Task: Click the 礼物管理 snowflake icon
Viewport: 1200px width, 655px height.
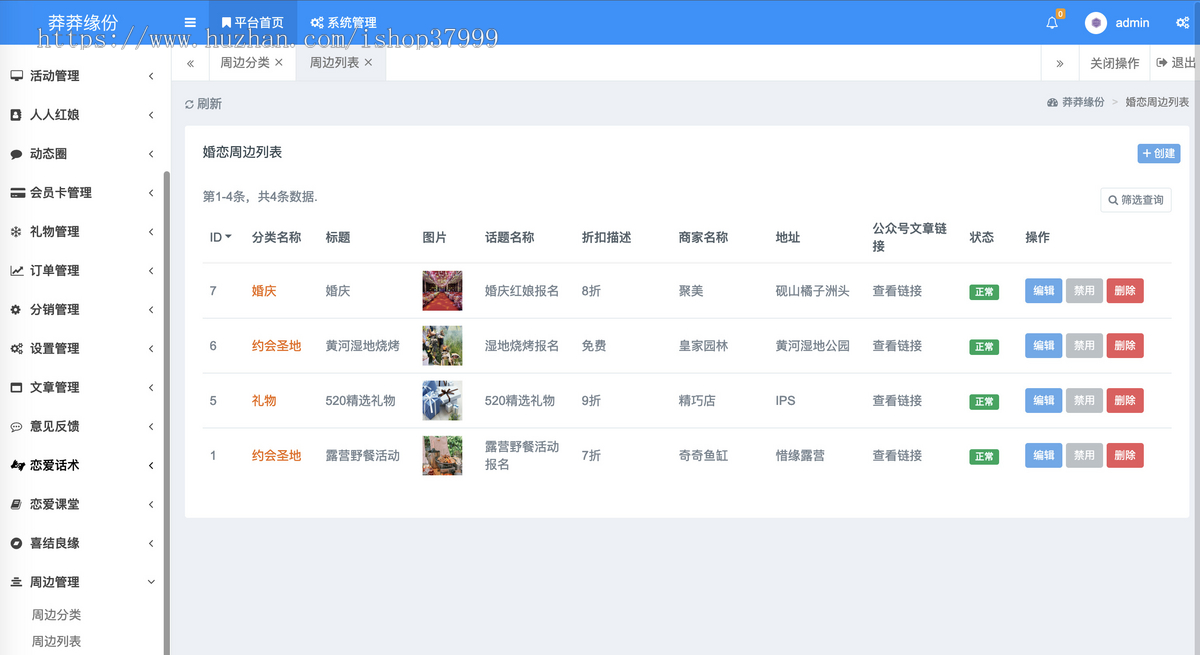Action: tap(16, 232)
